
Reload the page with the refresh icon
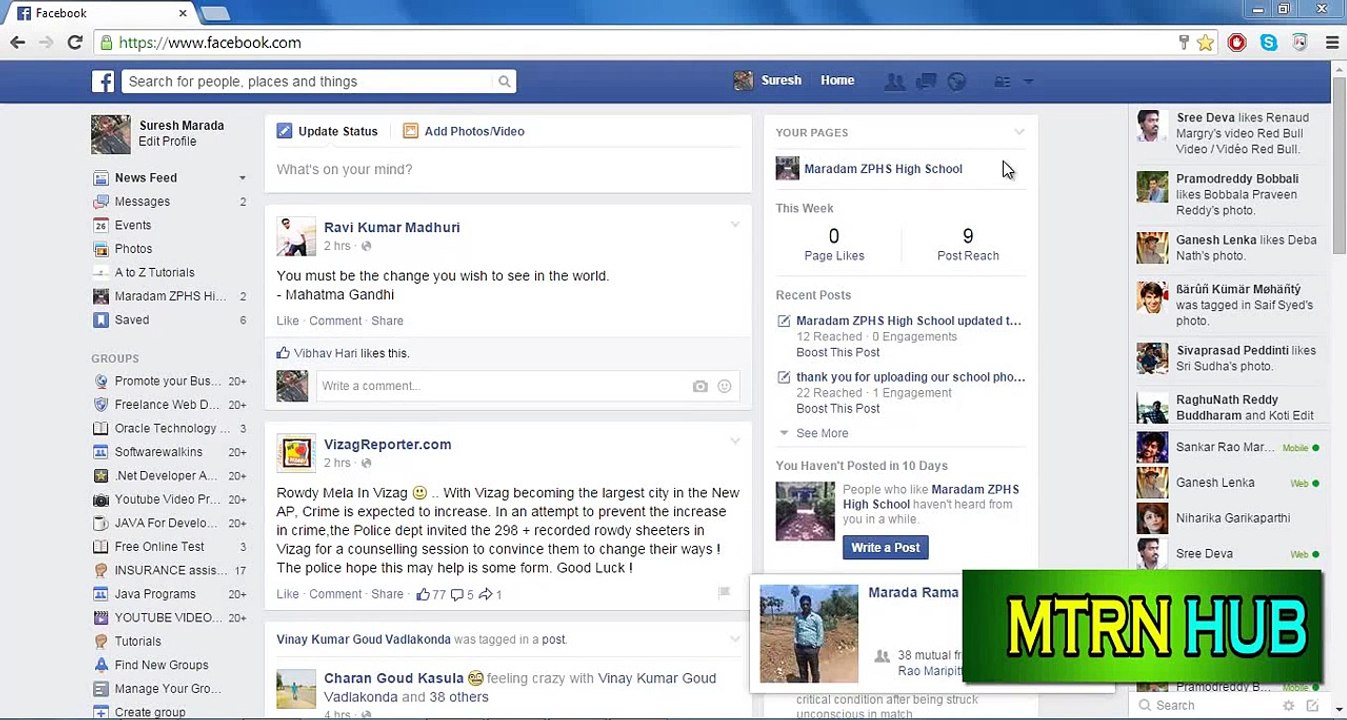75,42
